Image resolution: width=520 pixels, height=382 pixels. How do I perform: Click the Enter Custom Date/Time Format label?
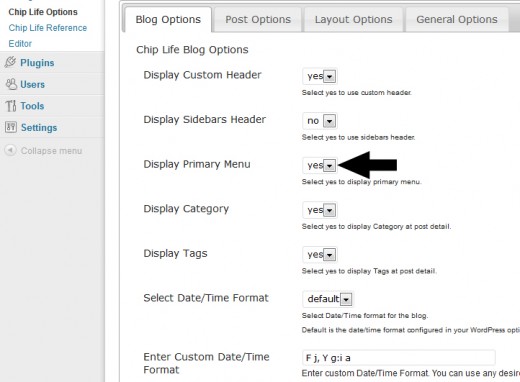point(206,363)
